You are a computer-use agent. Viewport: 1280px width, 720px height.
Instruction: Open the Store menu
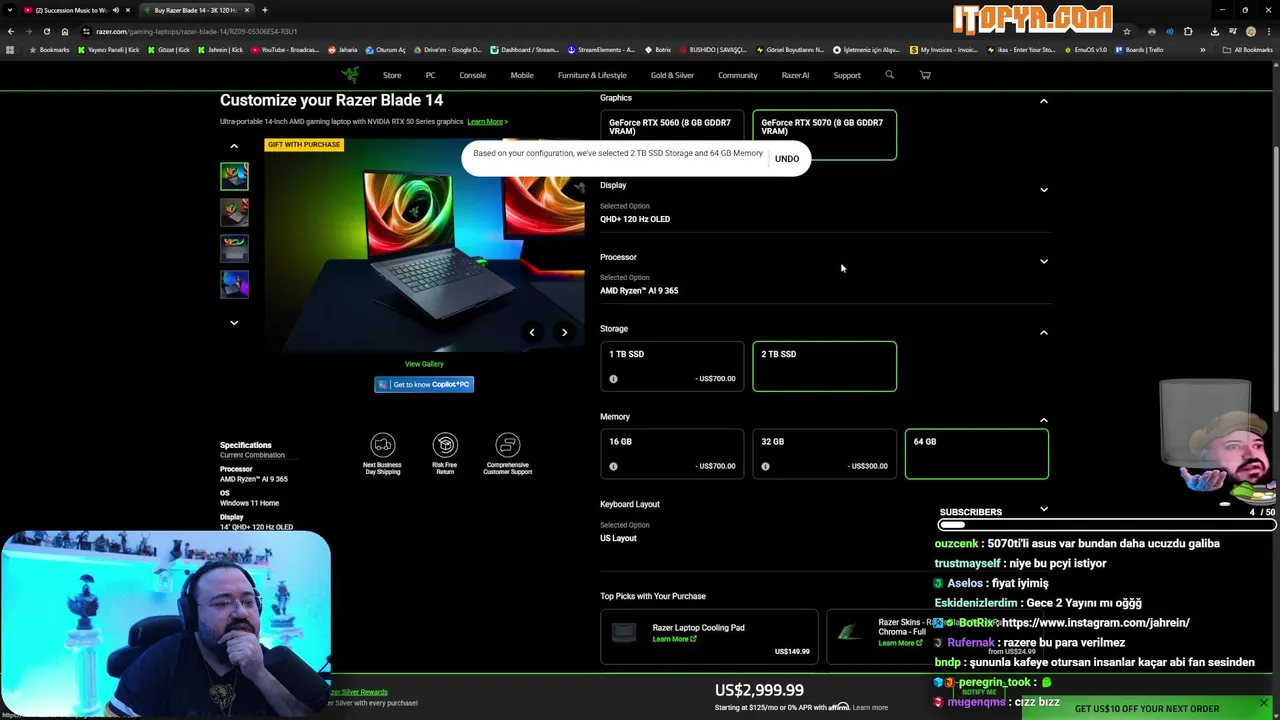(x=392, y=75)
